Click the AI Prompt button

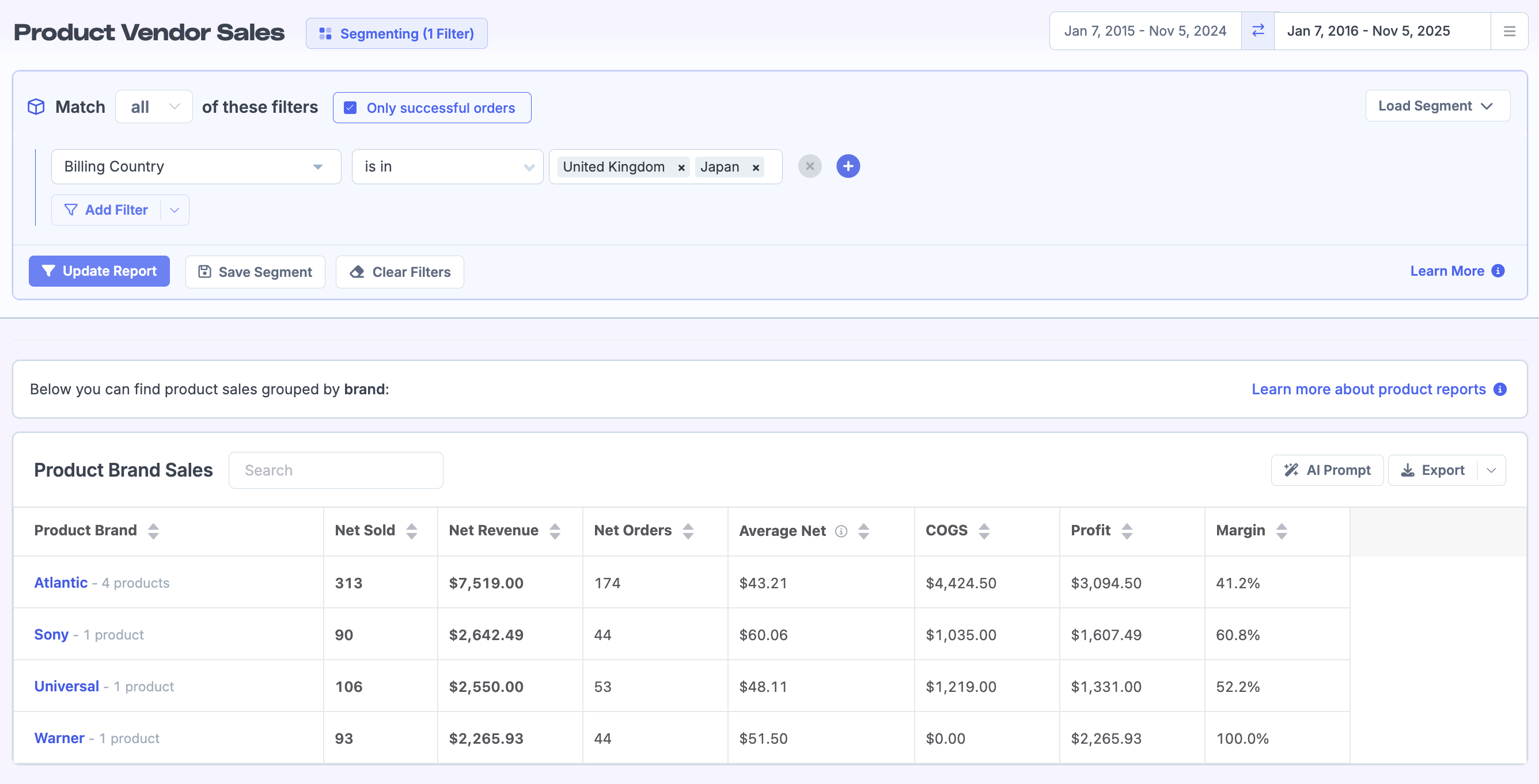1327,470
